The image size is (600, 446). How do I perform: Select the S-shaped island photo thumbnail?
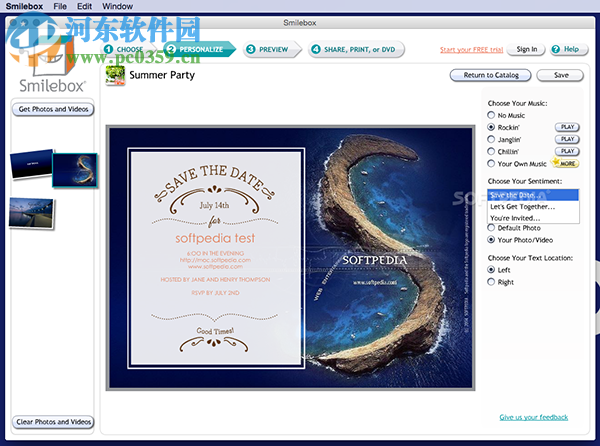point(75,170)
